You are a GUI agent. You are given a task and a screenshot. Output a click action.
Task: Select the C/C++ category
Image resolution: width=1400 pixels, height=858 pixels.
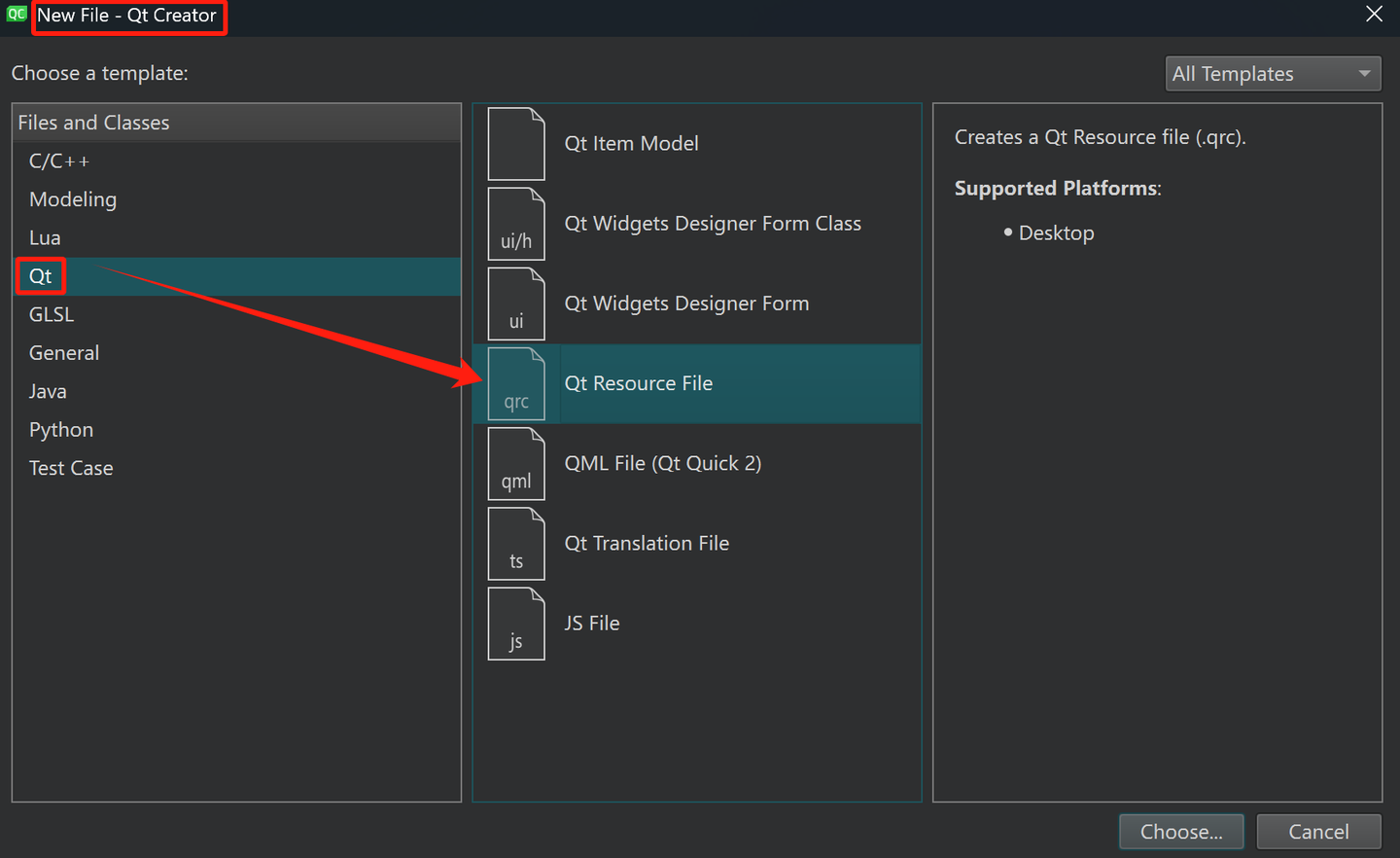tap(236, 161)
